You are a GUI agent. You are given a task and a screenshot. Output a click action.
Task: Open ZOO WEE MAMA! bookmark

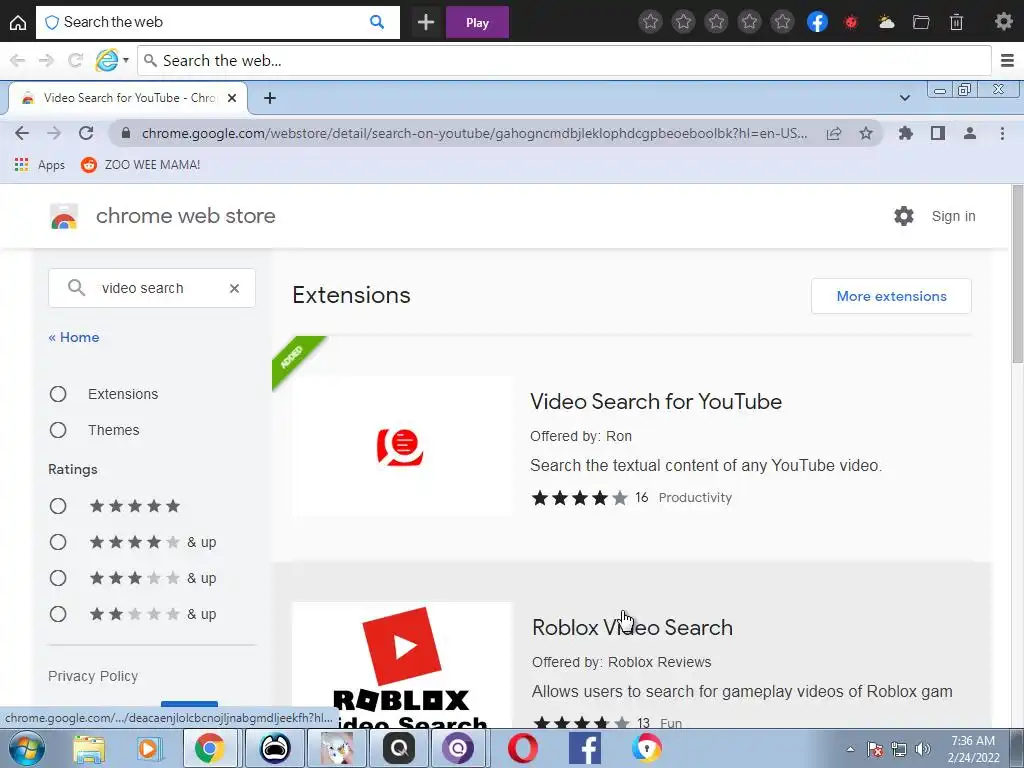140,165
